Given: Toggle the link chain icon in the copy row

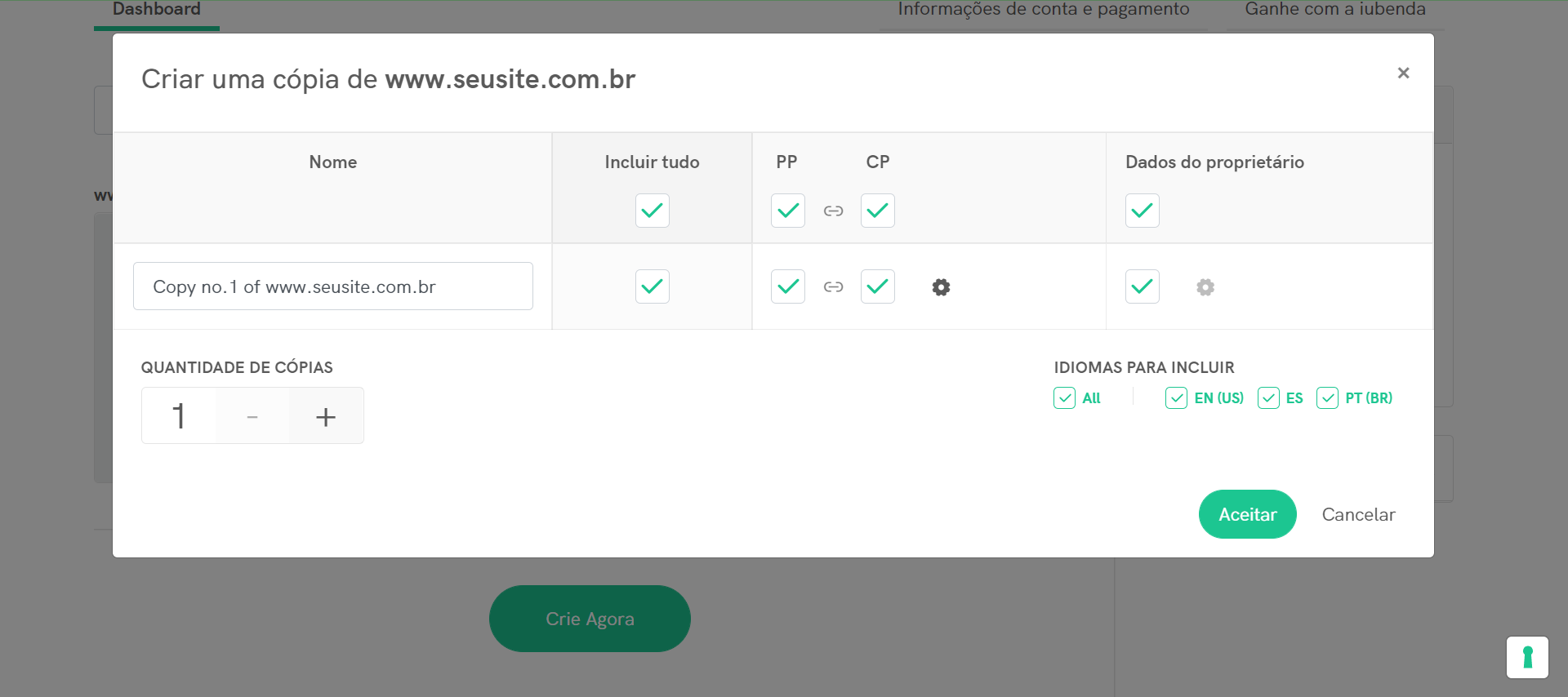Looking at the screenshot, I should [x=834, y=287].
